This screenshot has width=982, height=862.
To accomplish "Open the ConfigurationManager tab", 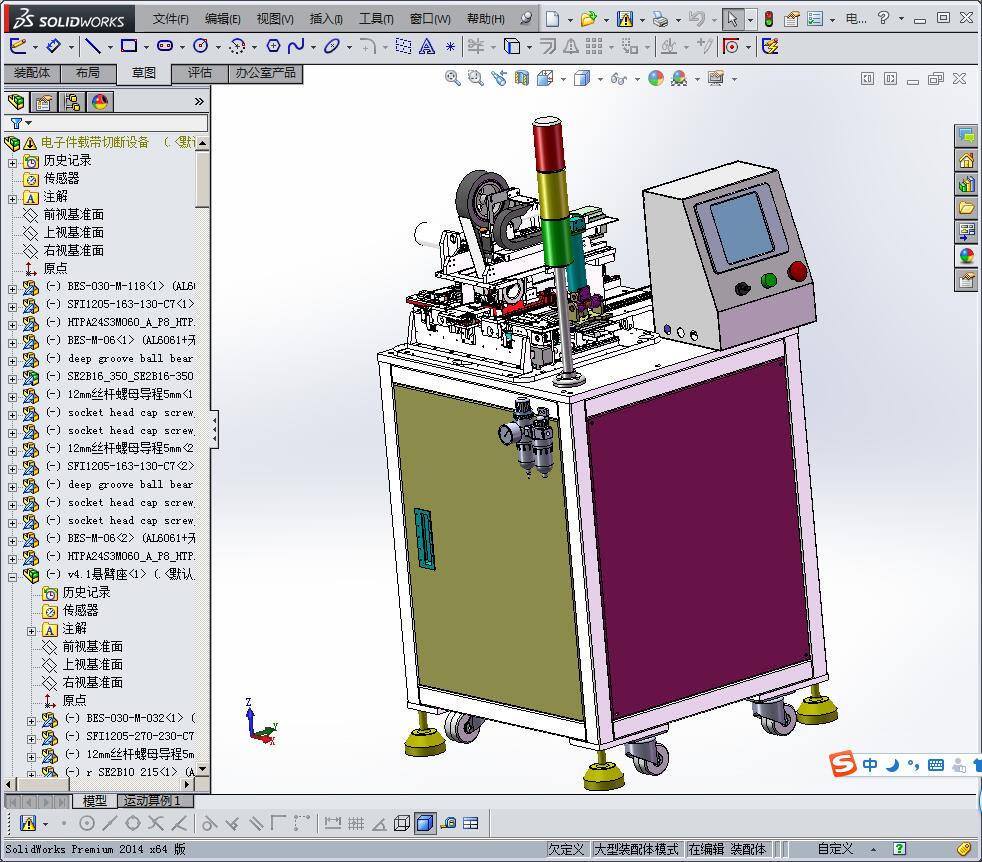I will [x=71, y=102].
